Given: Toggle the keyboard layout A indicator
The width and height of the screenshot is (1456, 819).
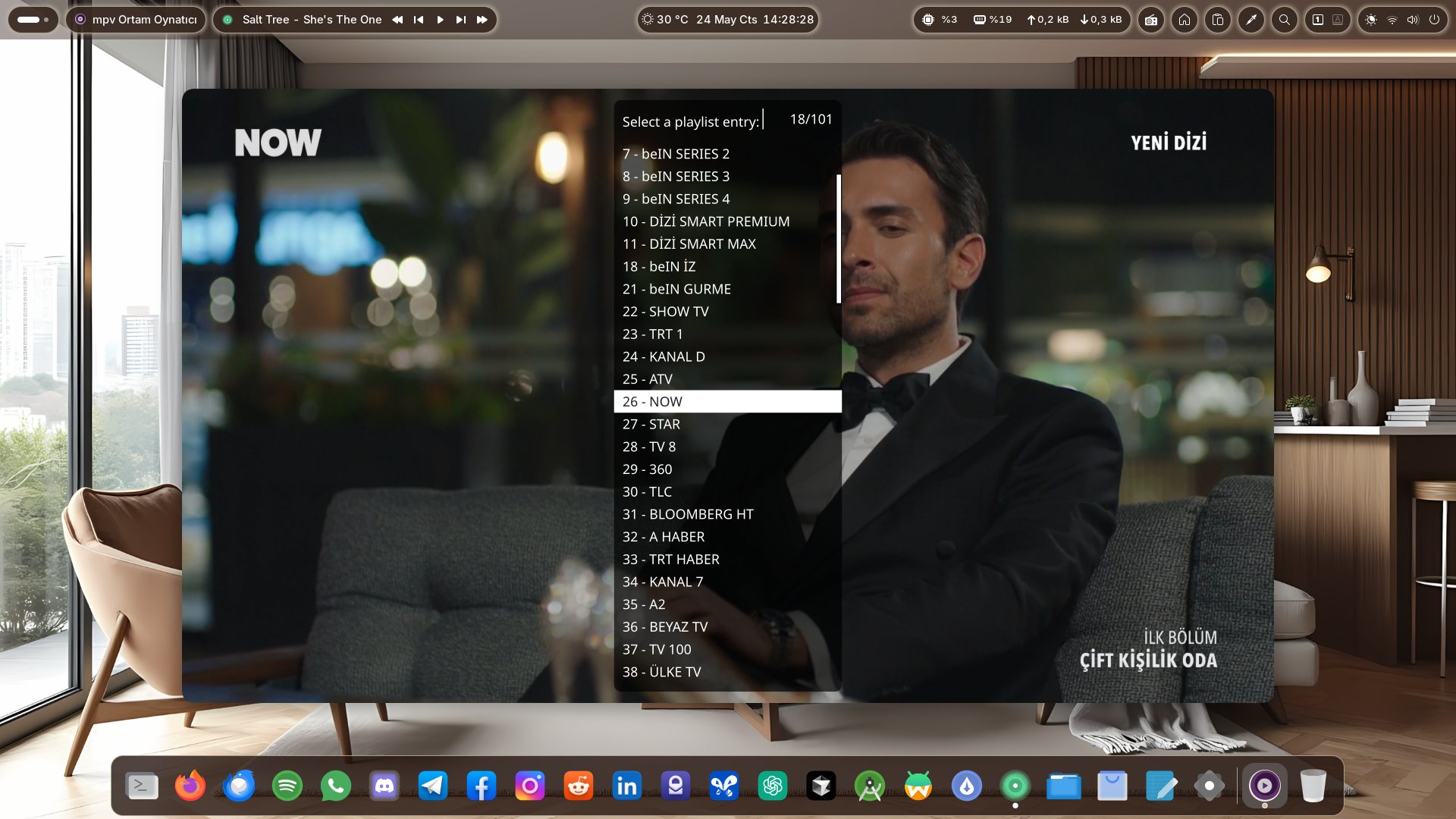Looking at the screenshot, I should [1338, 20].
